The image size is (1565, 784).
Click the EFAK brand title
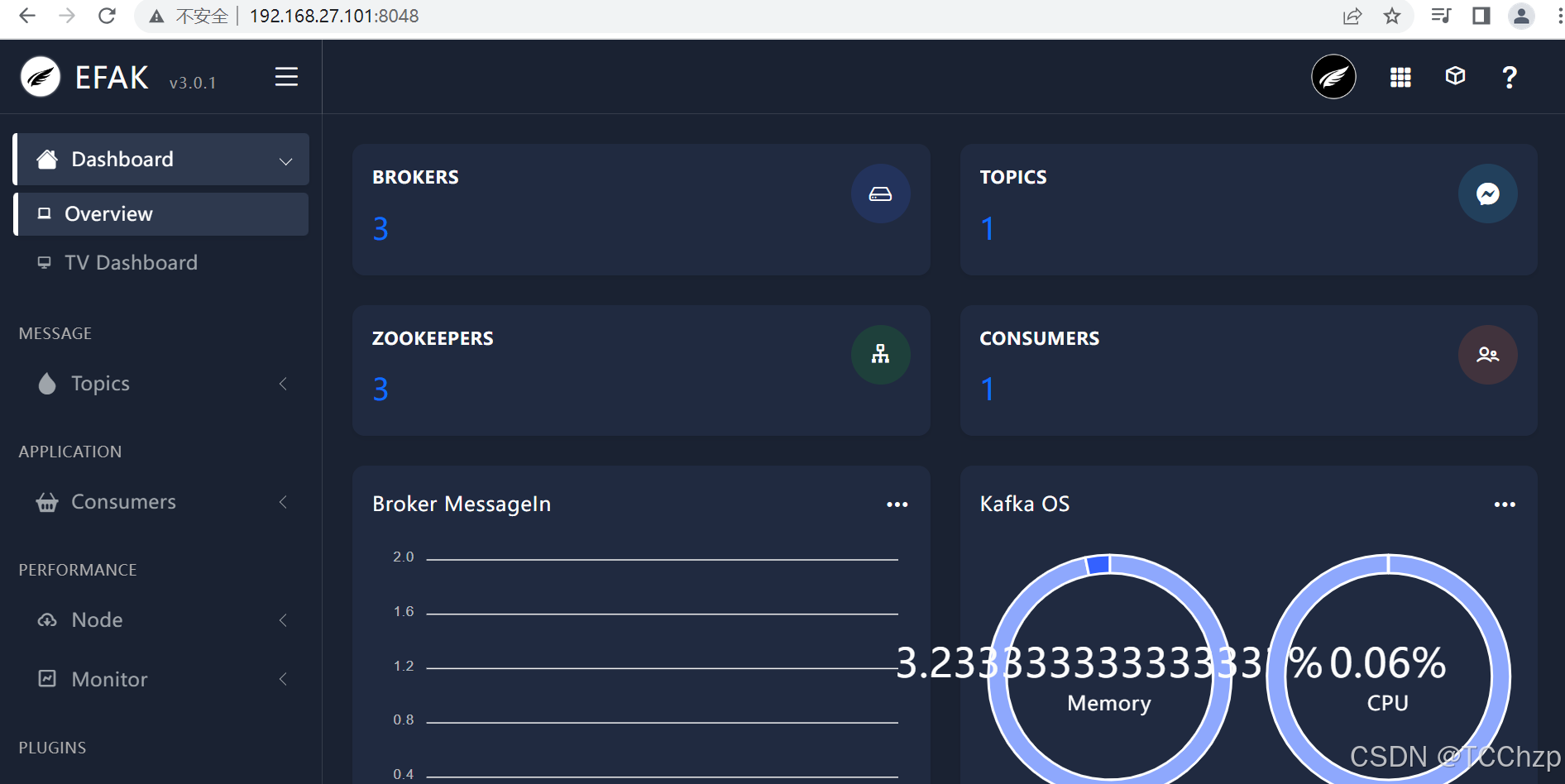click(112, 78)
